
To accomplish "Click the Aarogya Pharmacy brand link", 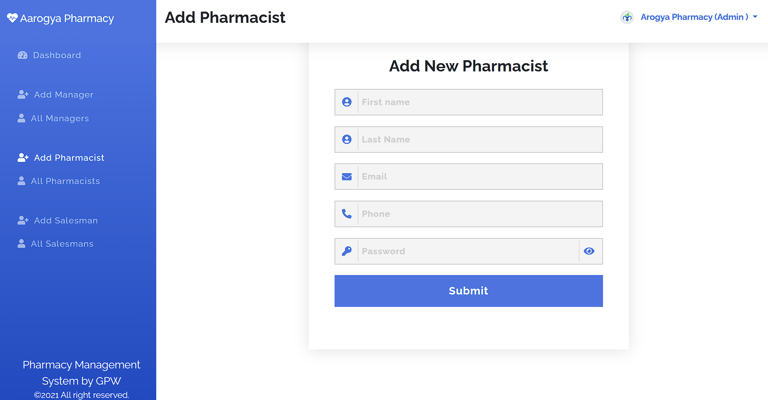I will [61, 19].
